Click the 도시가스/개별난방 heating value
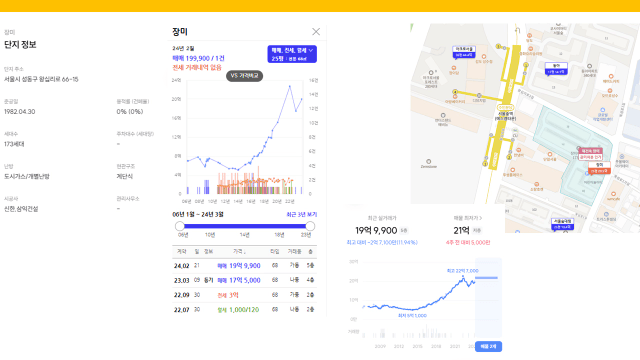Screen dimensions: 640x360 click(x=27, y=176)
